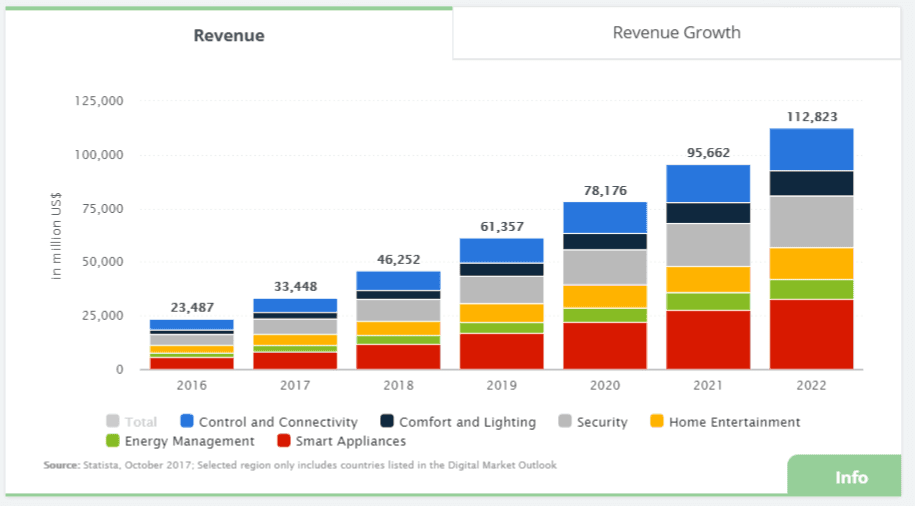The image size is (915, 506).
Task: Click the 78,176 total label
Action: (x=605, y=191)
